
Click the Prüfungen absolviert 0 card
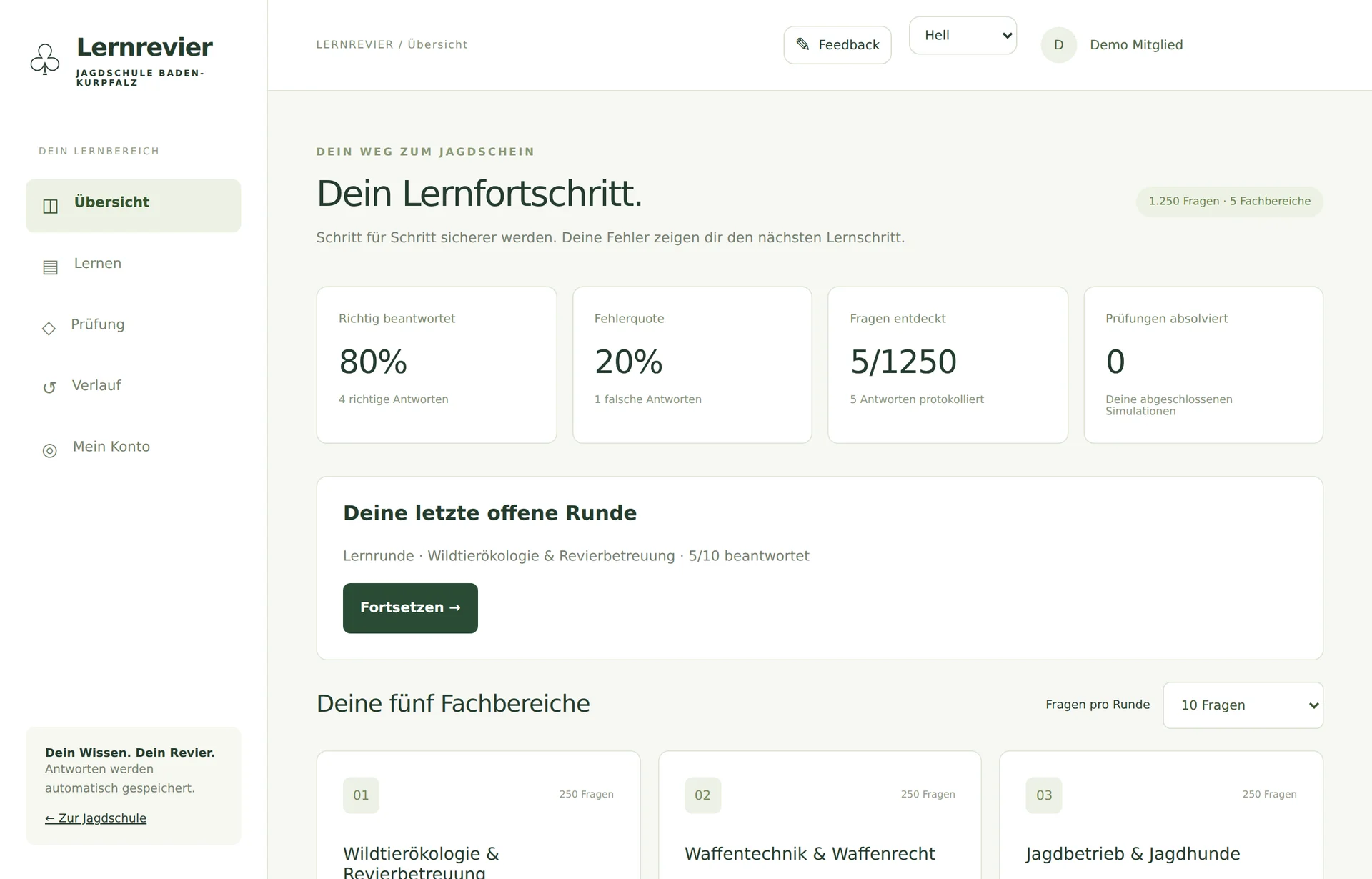tap(1203, 365)
